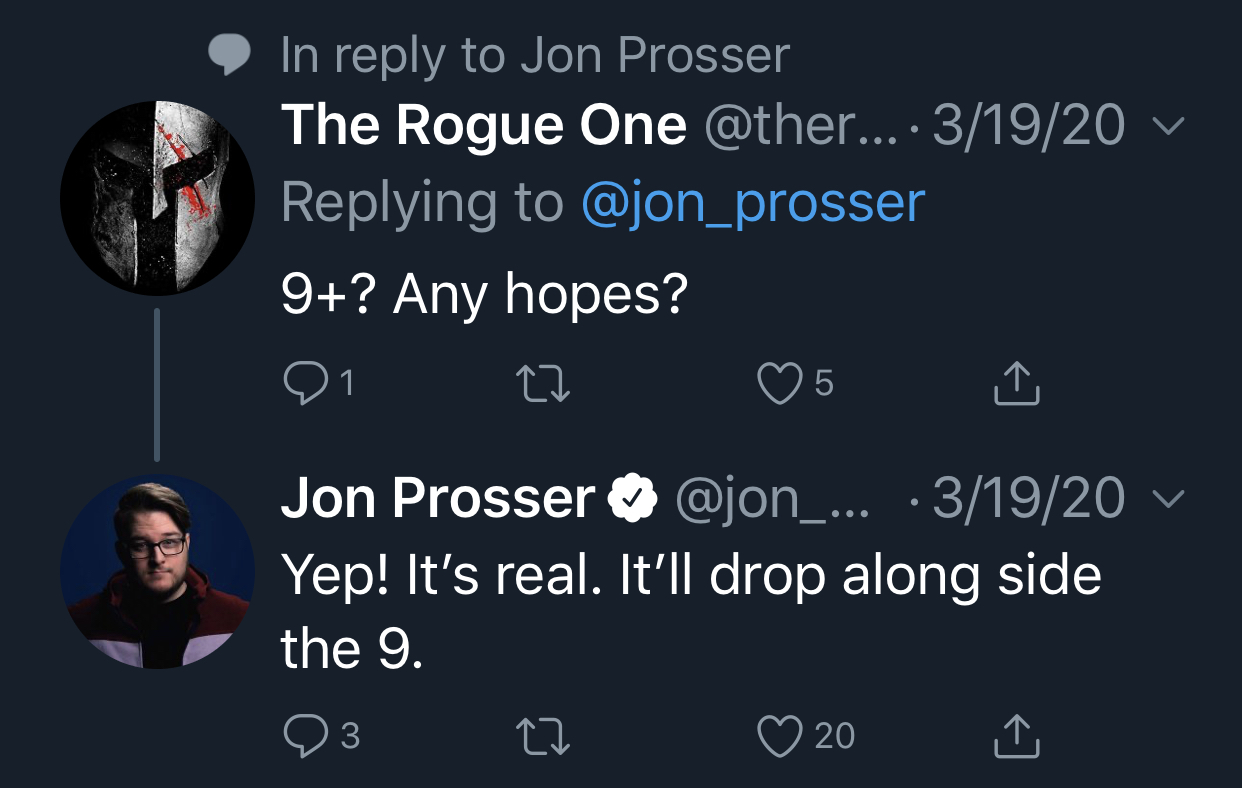The height and width of the screenshot is (788, 1242).
Task: Retweet Jon Prosser's "It's real" tweet
Action: click(x=542, y=736)
